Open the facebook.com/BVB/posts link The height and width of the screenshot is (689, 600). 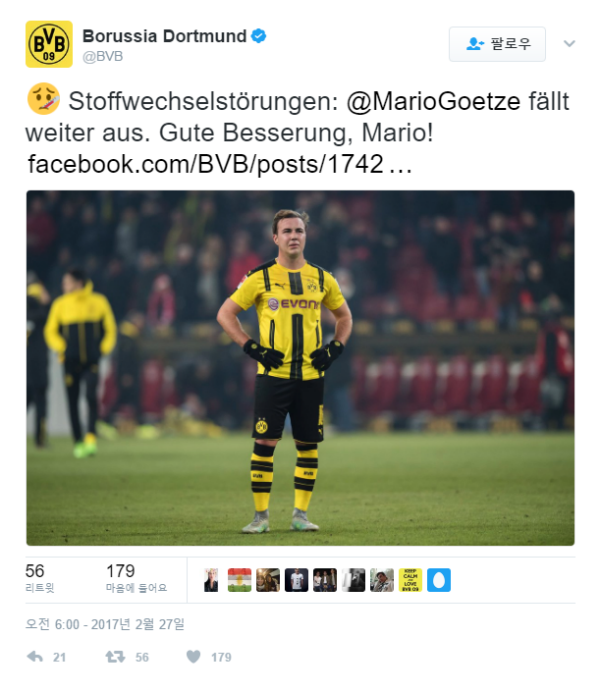coord(220,164)
